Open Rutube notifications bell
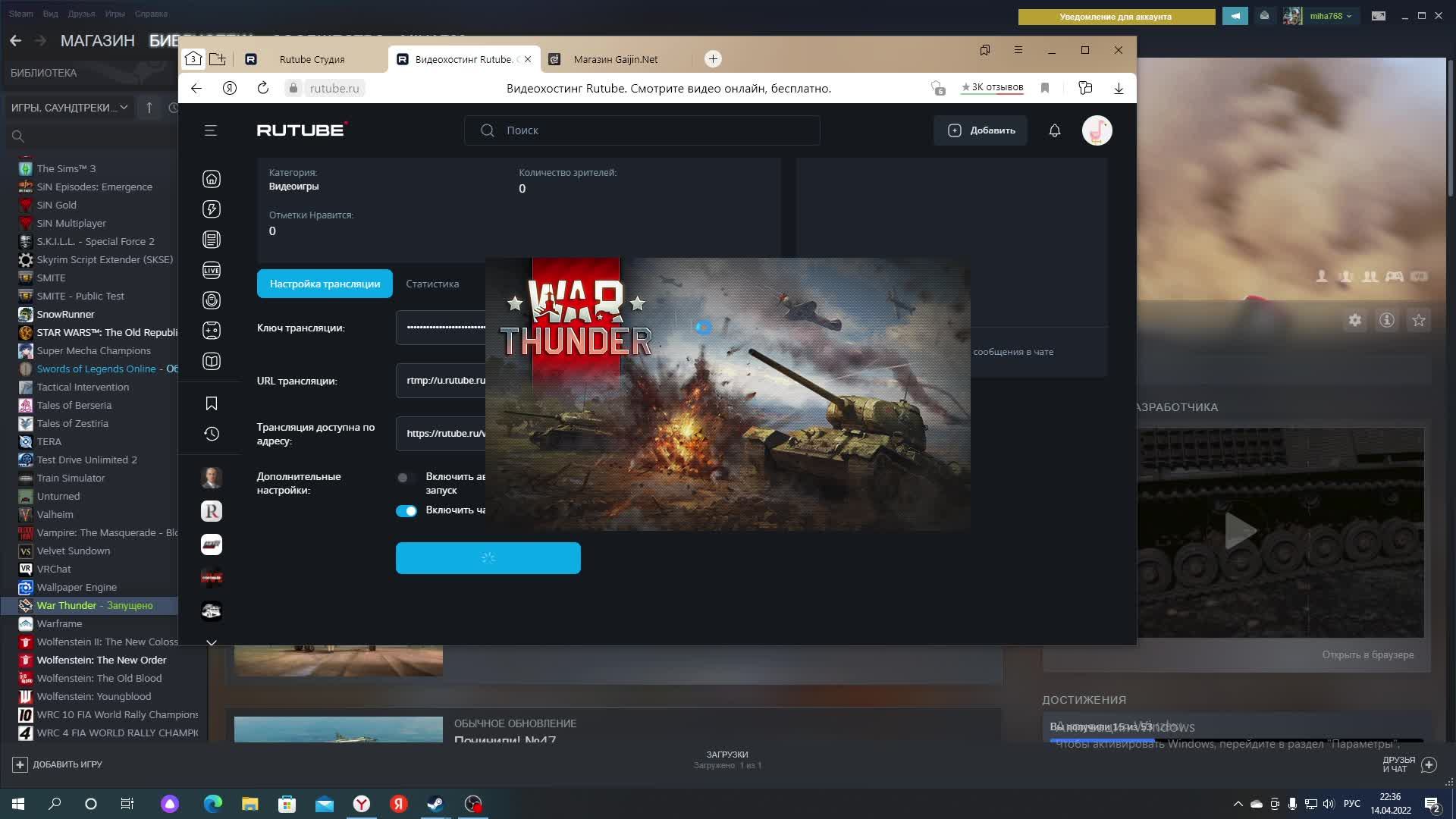1456x819 pixels. [x=1054, y=130]
